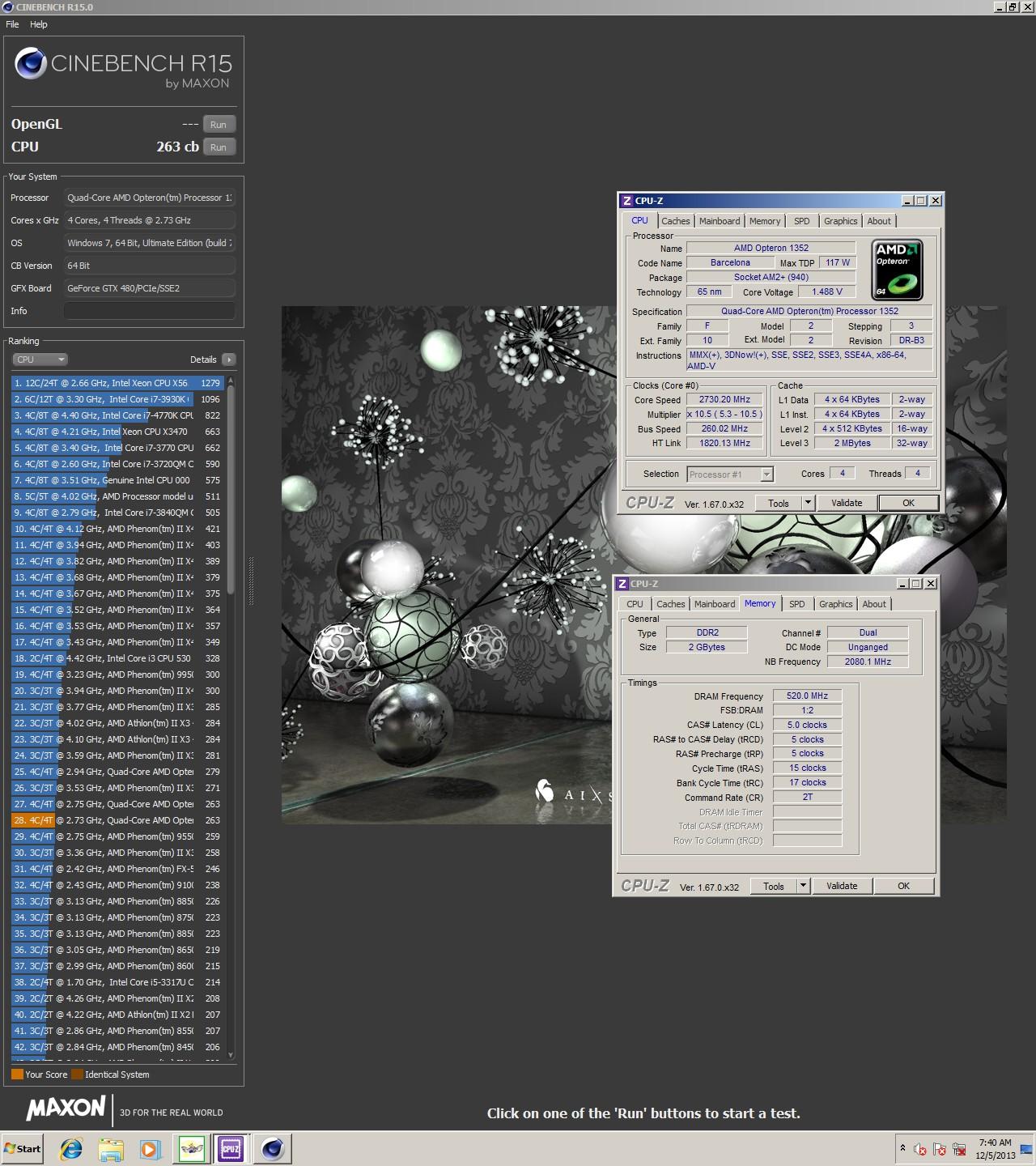The height and width of the screenshot is (1166, 1036).
Task: Launch Windows Media Player from taskbar
Action: coord(150,1148)
